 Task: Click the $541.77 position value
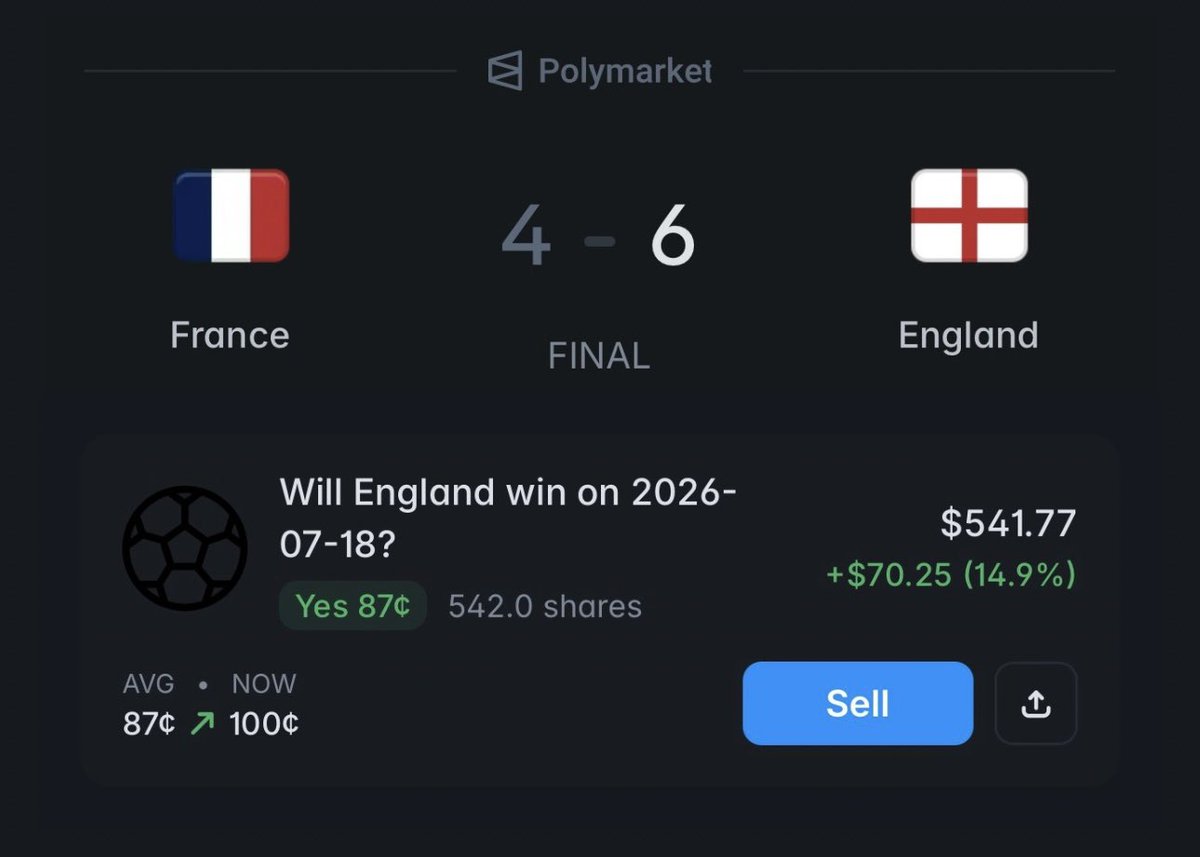coord(1008,523)
